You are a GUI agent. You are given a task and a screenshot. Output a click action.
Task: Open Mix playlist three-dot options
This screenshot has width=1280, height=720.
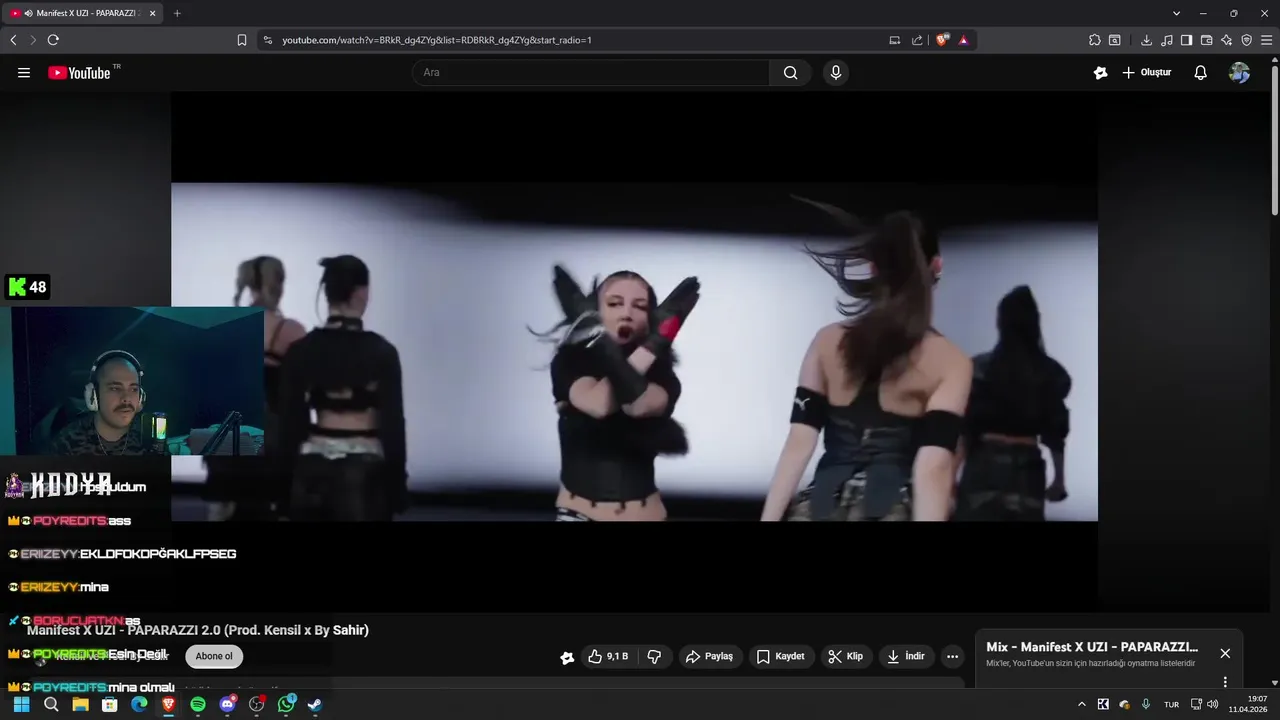tap(1225, 682)
